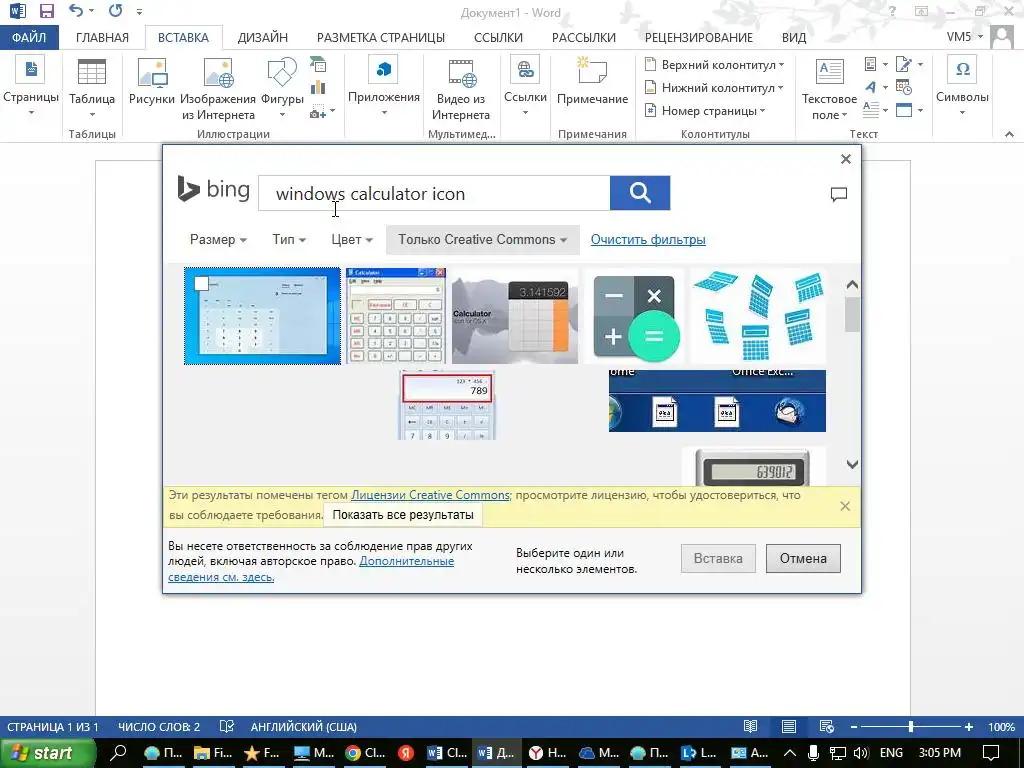Open the Приложения apps button
This screenshot has width=1024, height=768.
[x=383, y=86]
